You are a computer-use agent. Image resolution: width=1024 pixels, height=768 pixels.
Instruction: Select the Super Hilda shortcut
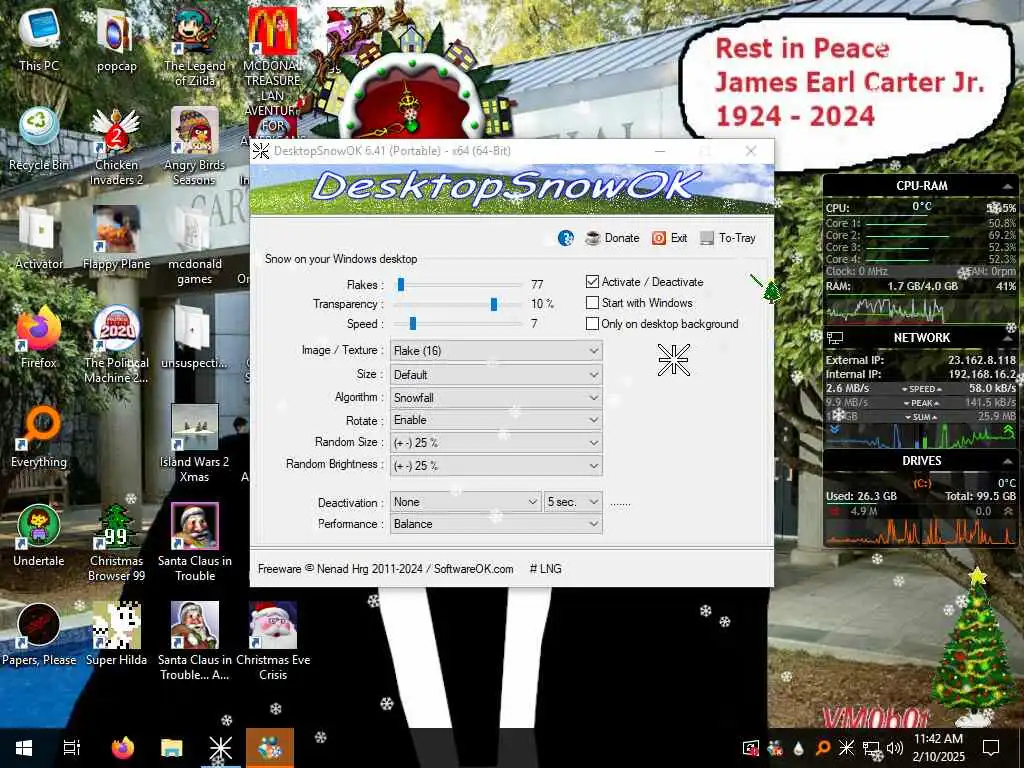click(x=116, y=635)
